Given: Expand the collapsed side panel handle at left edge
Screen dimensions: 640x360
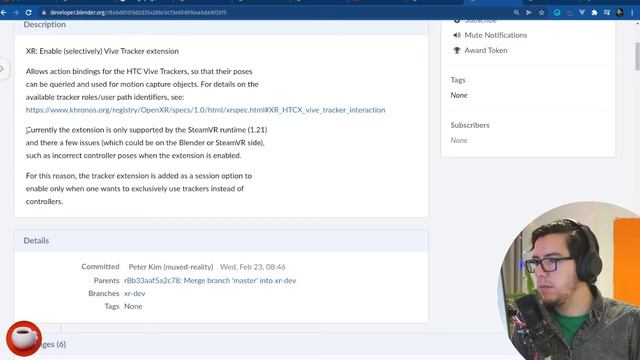Looking at the screenshot, I should click(x=3, y=69).
